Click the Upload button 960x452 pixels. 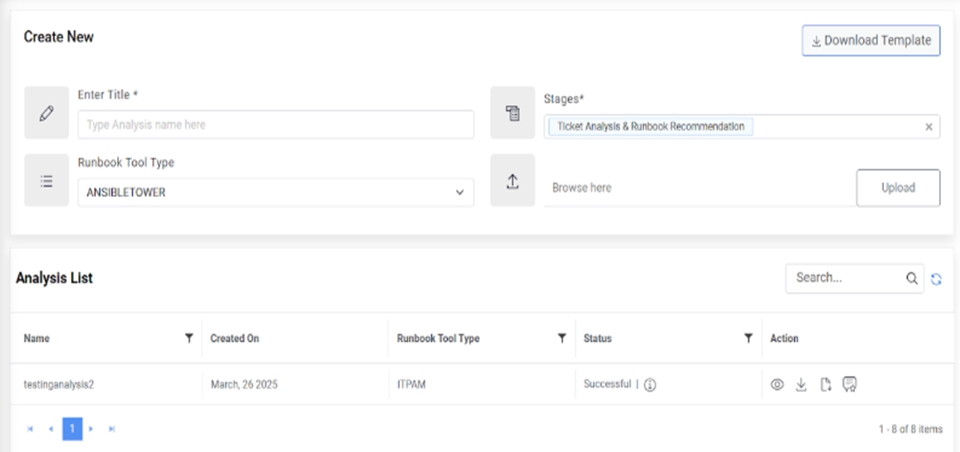(898, 188)
